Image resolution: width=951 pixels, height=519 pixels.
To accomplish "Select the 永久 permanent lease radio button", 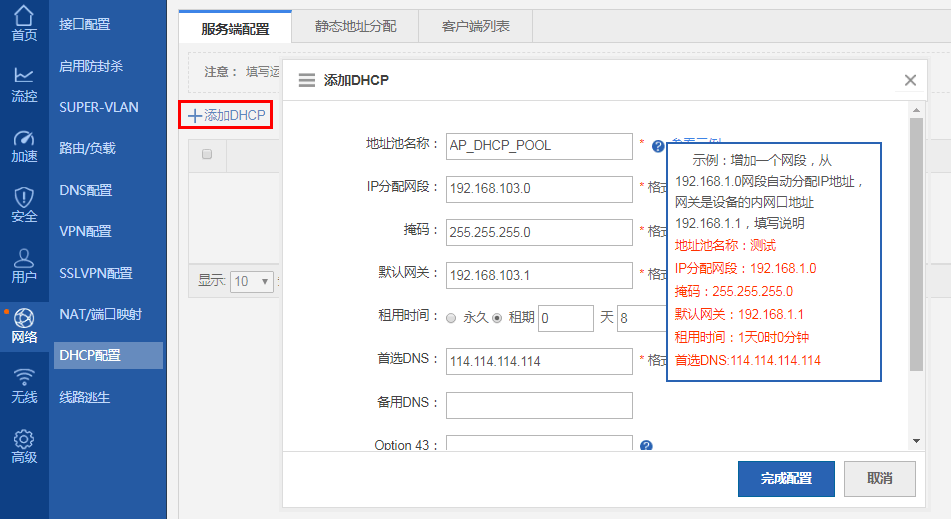I will tap(451, 318).
